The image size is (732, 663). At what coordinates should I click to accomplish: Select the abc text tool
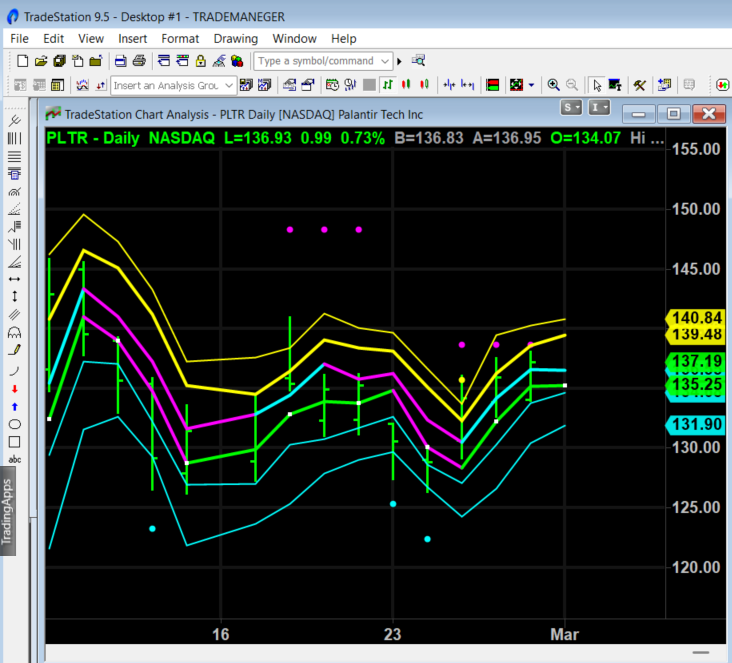pyautogui.click(x=14, y=459)
